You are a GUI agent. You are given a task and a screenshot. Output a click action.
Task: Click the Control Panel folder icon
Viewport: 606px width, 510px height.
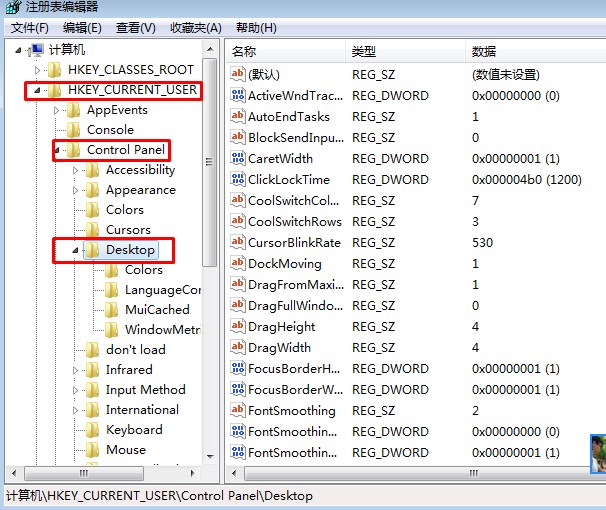73,150
